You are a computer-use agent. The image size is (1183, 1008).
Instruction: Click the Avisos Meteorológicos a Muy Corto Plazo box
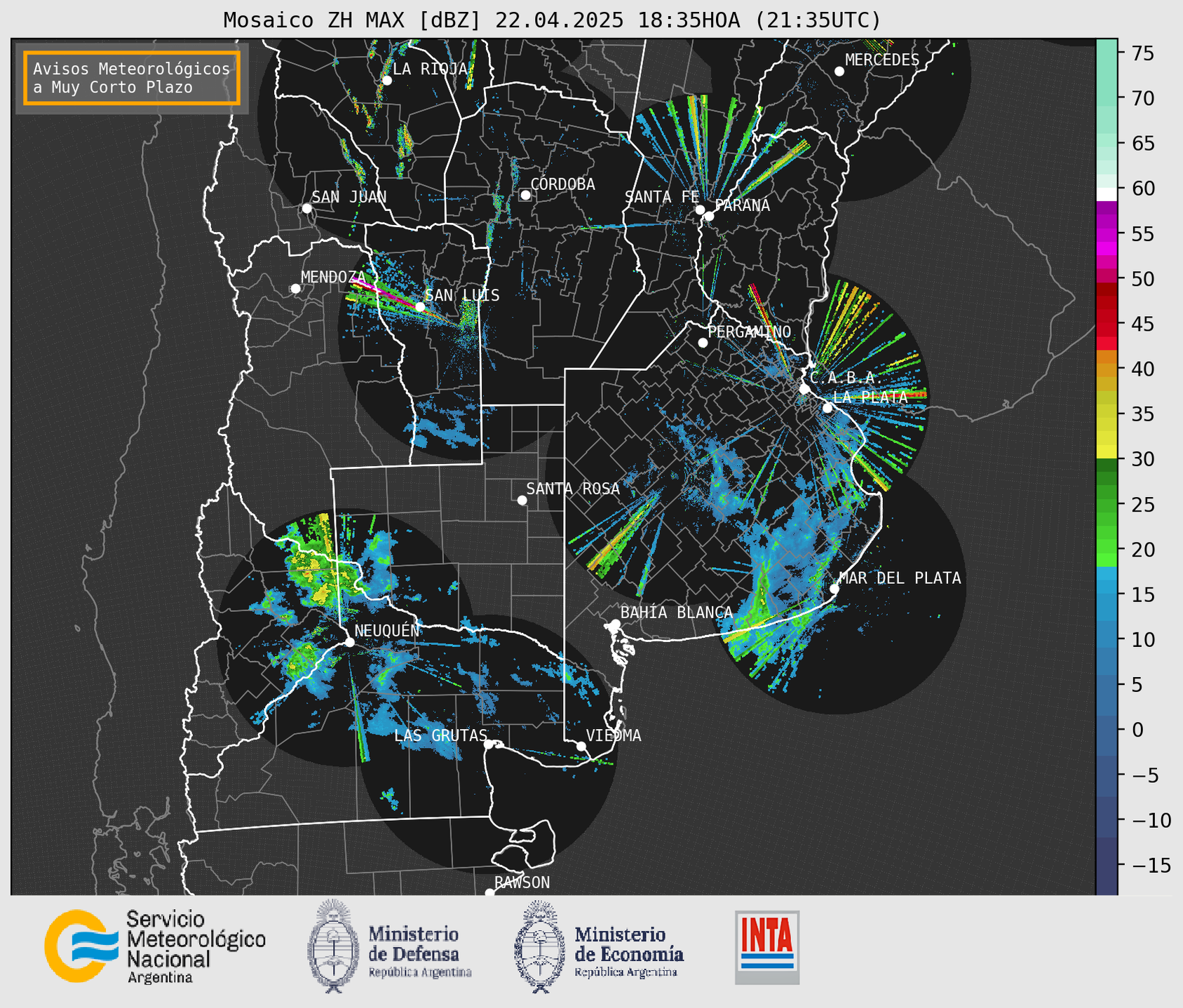pos(132,78)
